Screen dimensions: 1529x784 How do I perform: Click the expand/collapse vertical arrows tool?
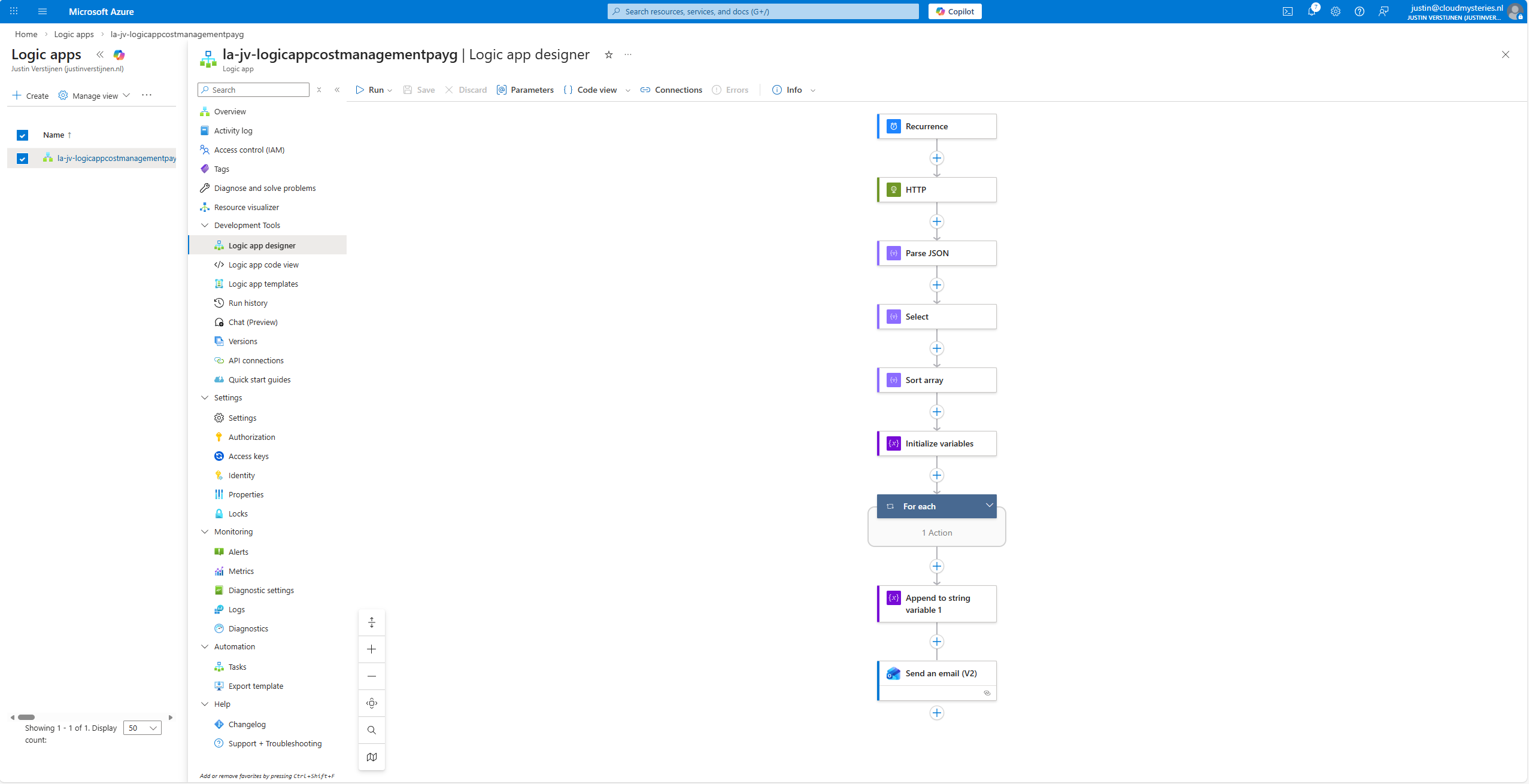(x=372, y=622)
